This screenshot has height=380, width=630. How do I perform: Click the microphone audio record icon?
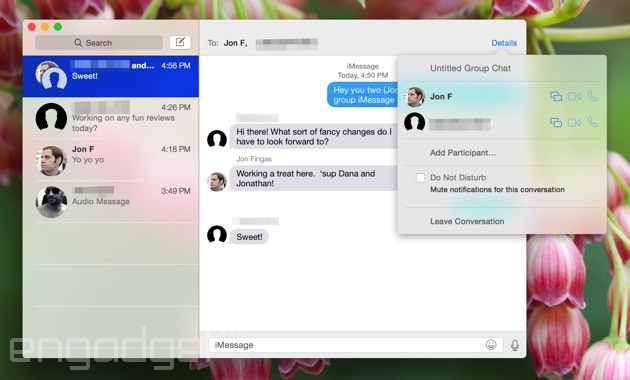pos(515,345)
